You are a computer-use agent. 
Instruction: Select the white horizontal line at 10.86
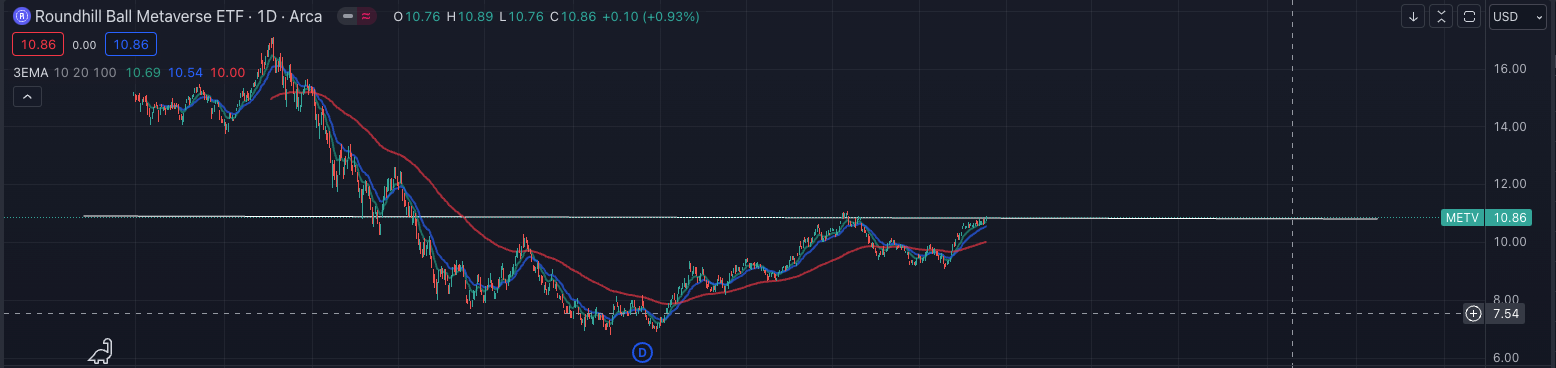coord(730,217)
